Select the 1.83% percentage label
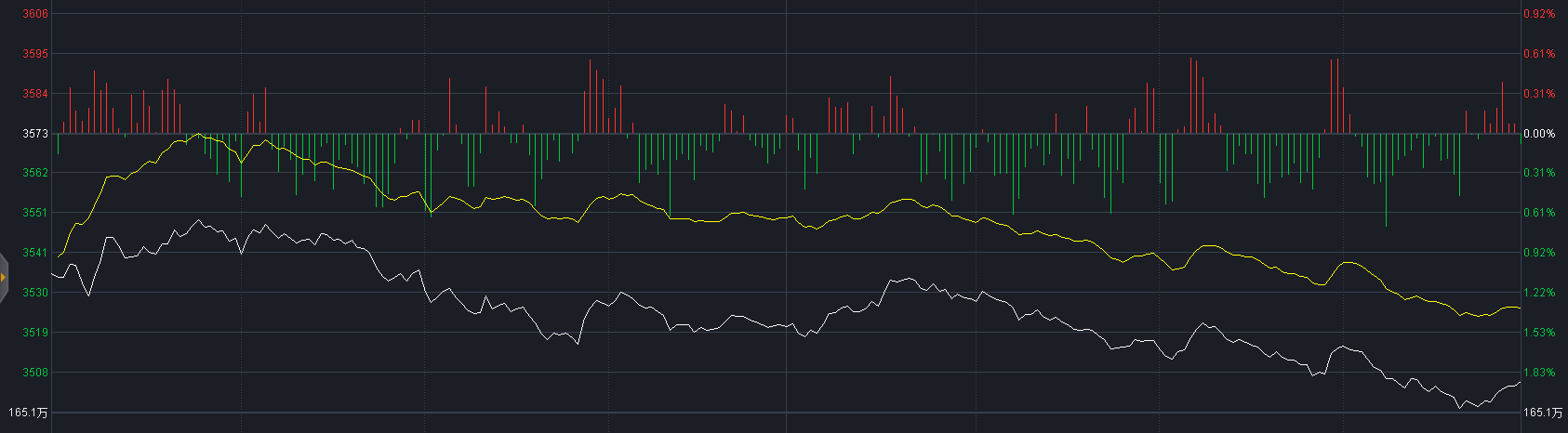The width and height of the screenshot is (1568, 433). point(1539,373)
